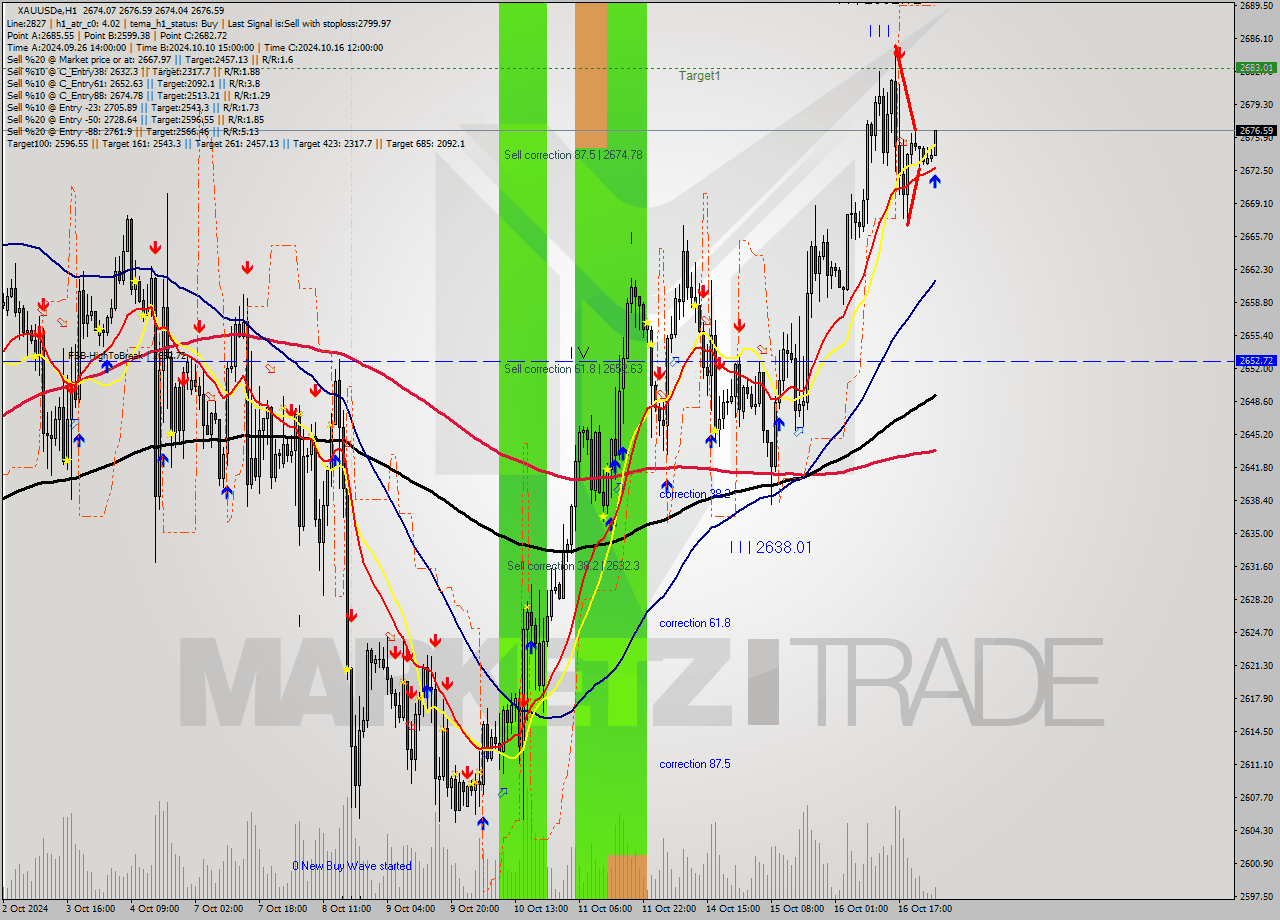The image size is (1280, 920).
Task: Click the green 2683.01 price tag
Action: 1256,68
